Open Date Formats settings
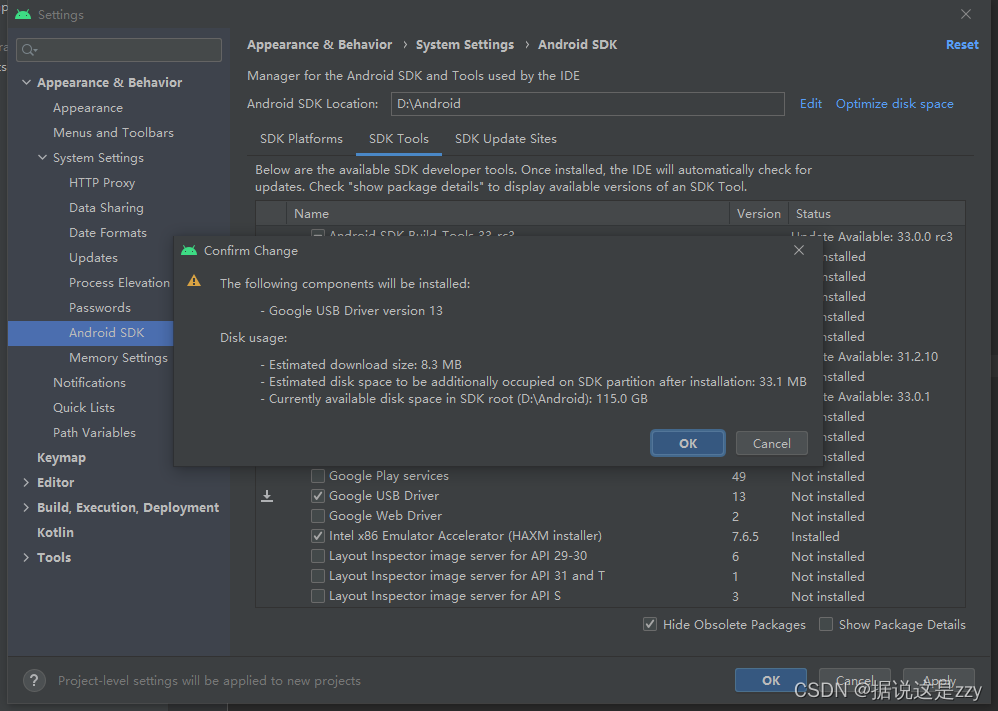The width and height of the screenshot is (998, 711). 108,232
